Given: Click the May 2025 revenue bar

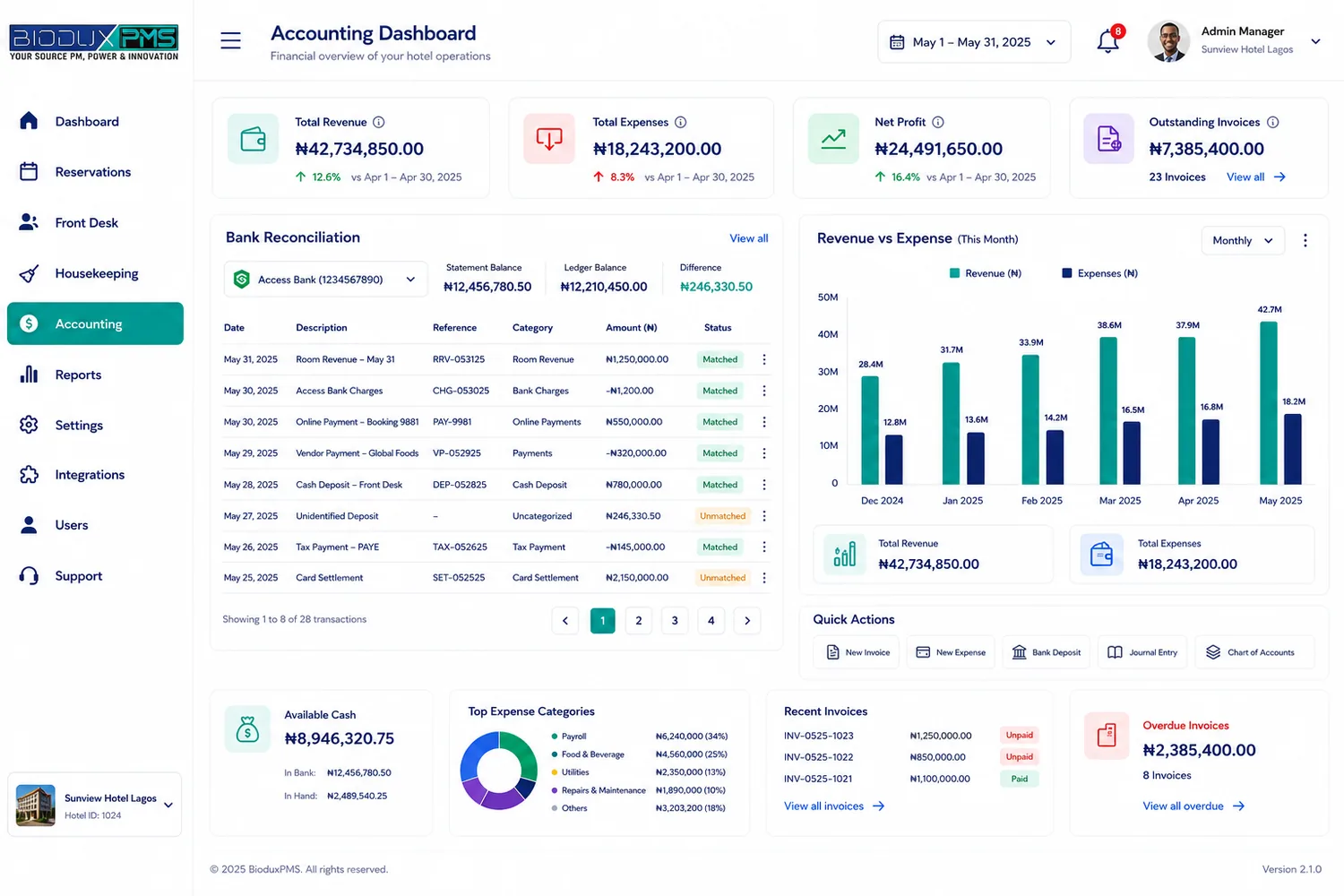Looking at the screenshot, I should 1269,402.
